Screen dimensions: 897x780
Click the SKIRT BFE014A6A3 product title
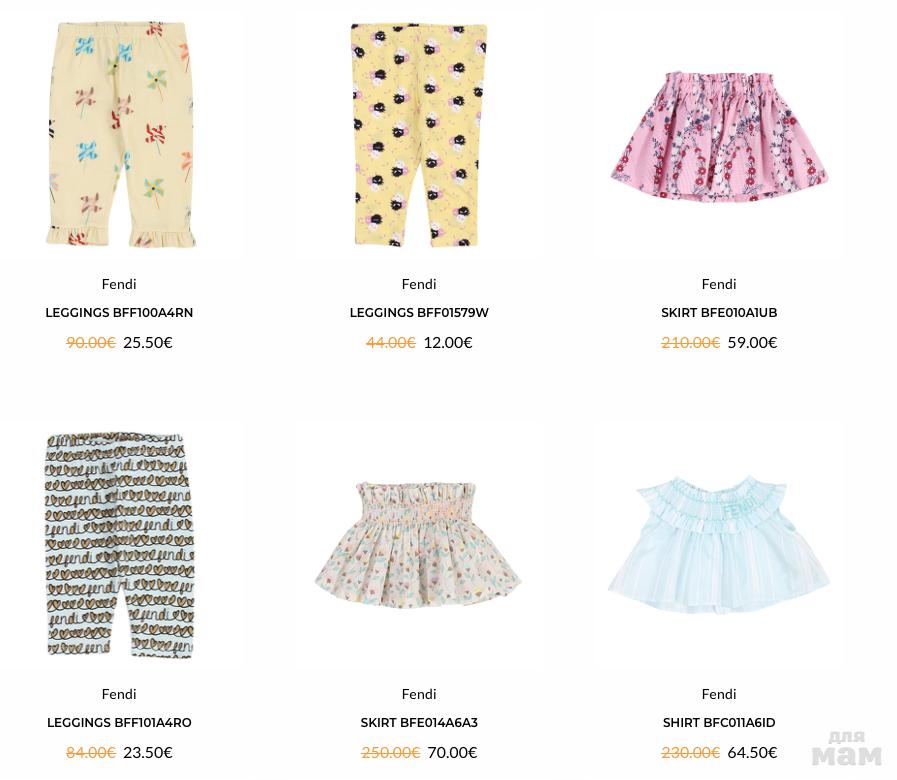pos(419,723)
